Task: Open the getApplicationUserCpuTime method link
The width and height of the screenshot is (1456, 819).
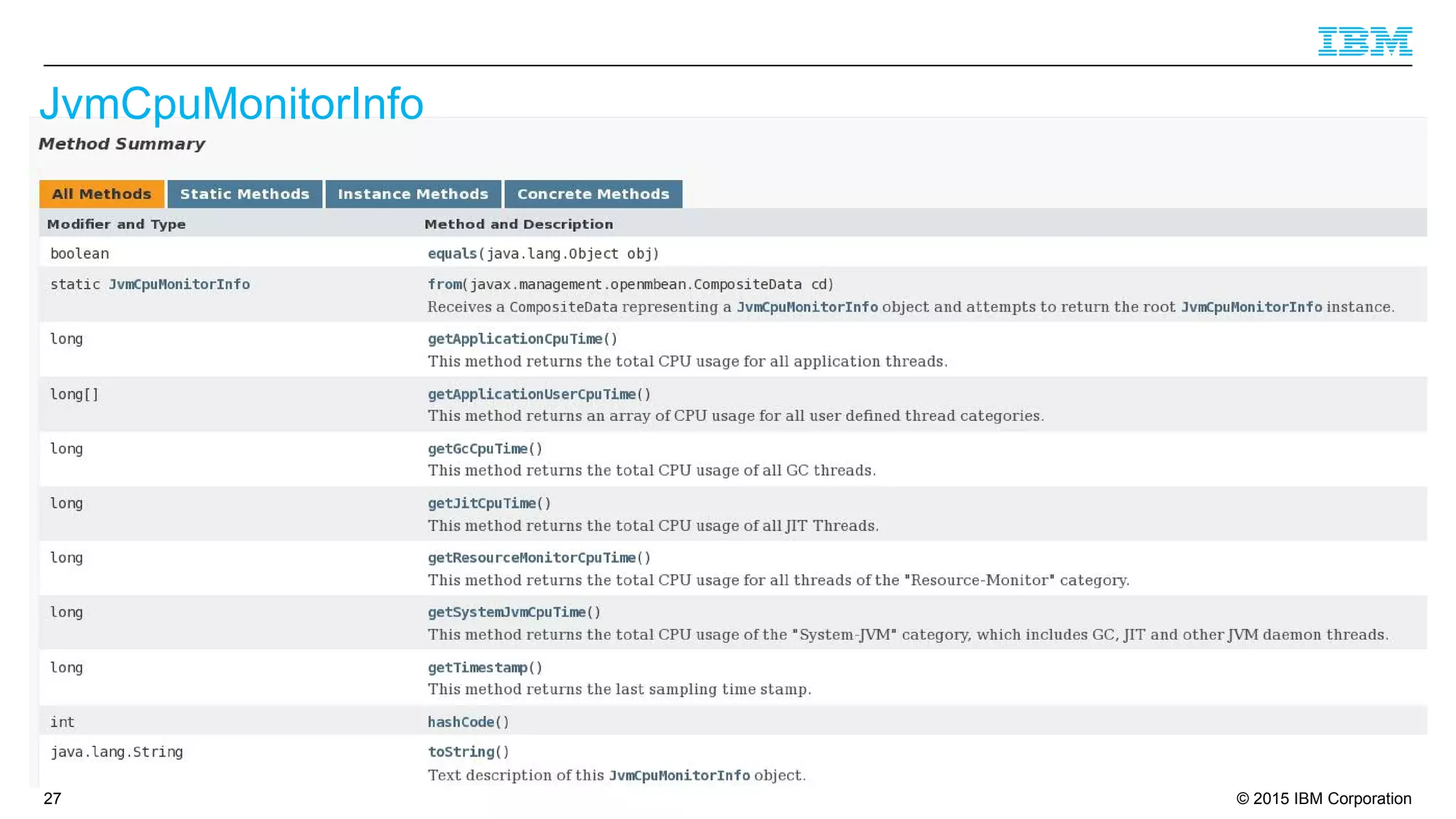Action: point(532,395)
